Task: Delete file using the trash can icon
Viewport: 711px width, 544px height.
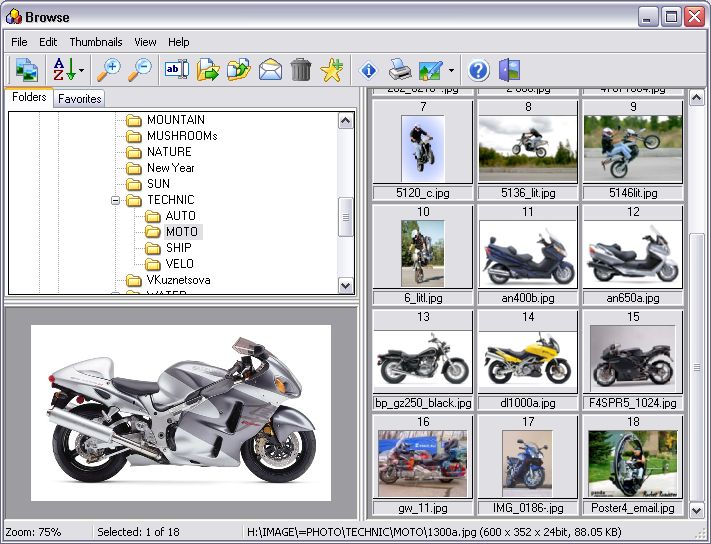Action: (x=301, y=69)
